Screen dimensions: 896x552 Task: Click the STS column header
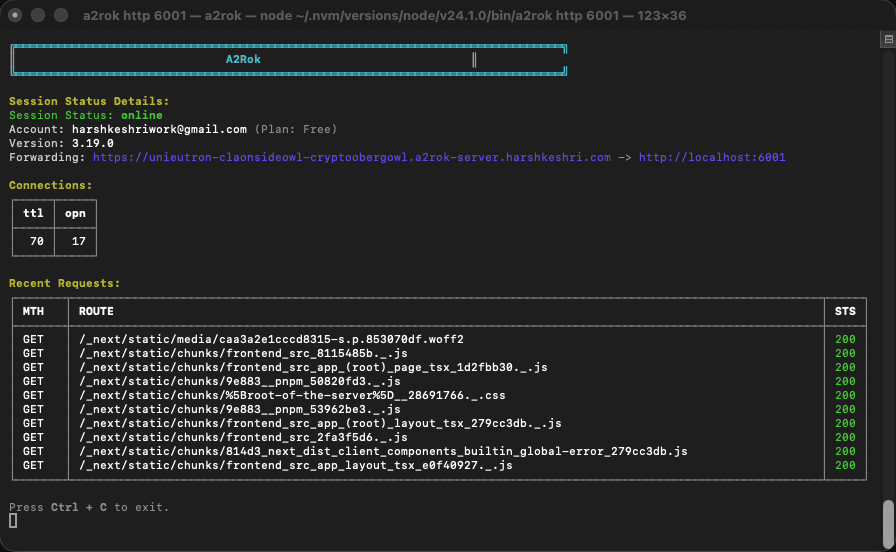click(x=845, y=311)
